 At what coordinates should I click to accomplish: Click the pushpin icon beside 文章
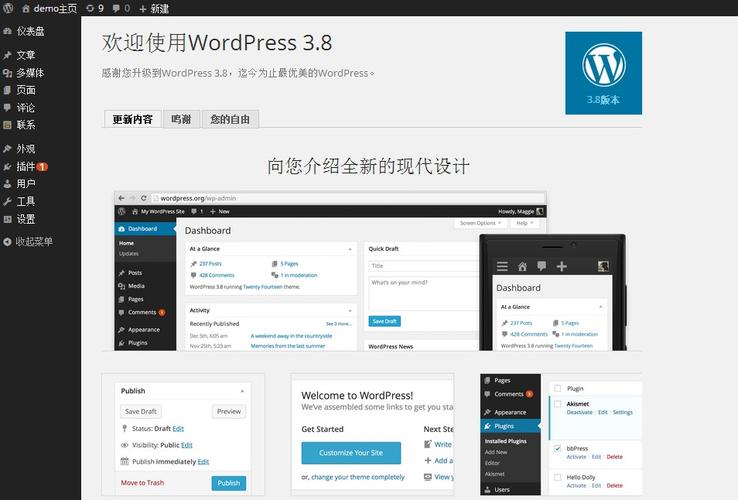(7, 55)
